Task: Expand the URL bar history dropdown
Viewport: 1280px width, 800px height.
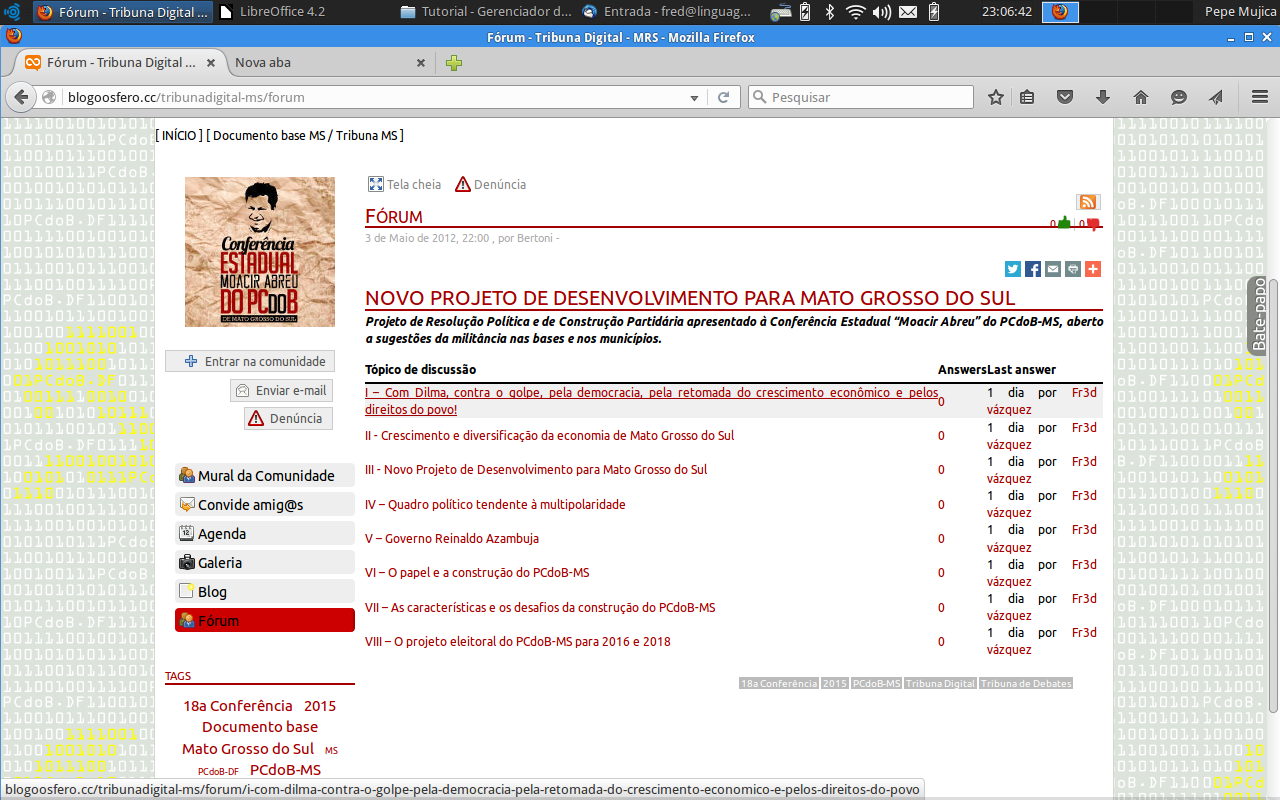Action: tap(694, 98)
